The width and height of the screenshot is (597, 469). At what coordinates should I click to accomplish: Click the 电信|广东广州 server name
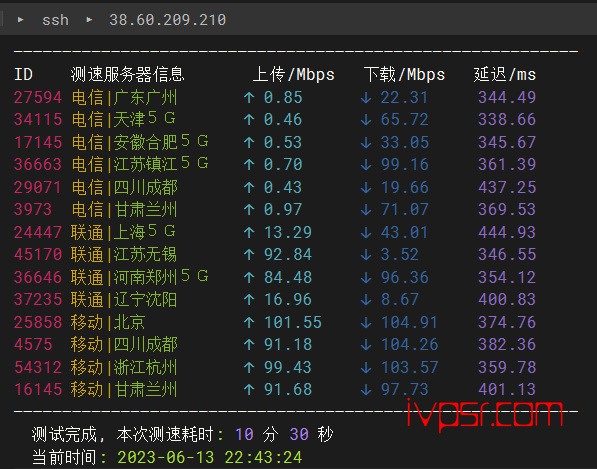click(124, 97)
